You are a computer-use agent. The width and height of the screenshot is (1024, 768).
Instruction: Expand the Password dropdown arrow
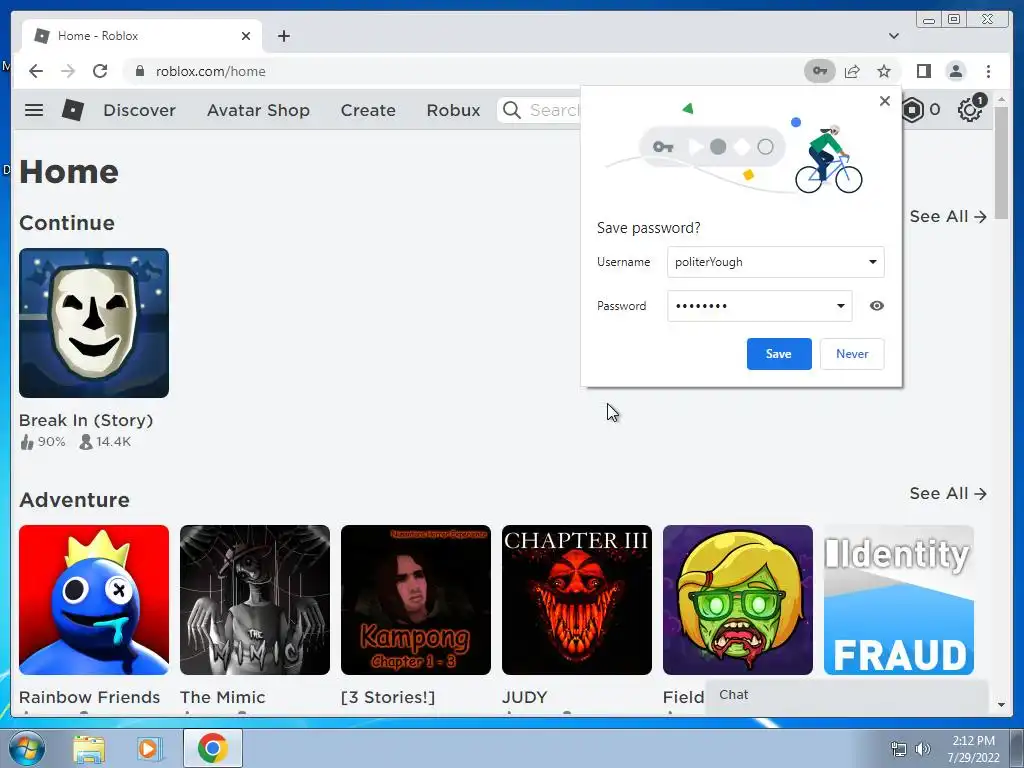click(x=840, y=306)
